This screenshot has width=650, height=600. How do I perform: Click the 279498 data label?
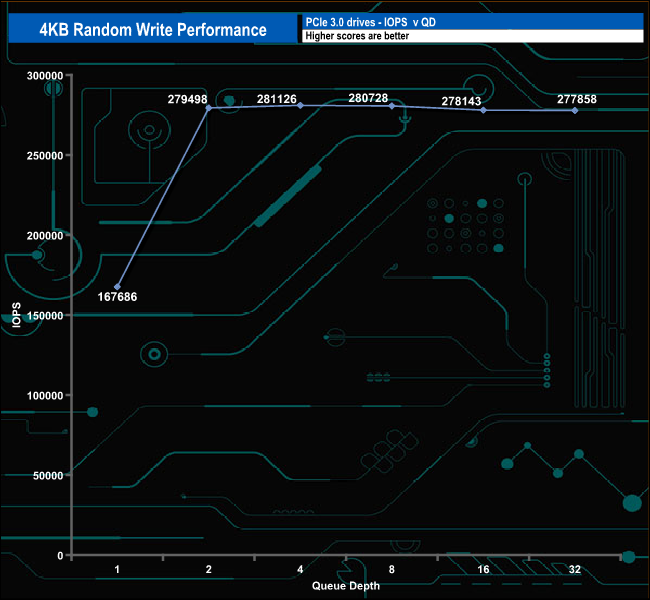tap(187, 100)
